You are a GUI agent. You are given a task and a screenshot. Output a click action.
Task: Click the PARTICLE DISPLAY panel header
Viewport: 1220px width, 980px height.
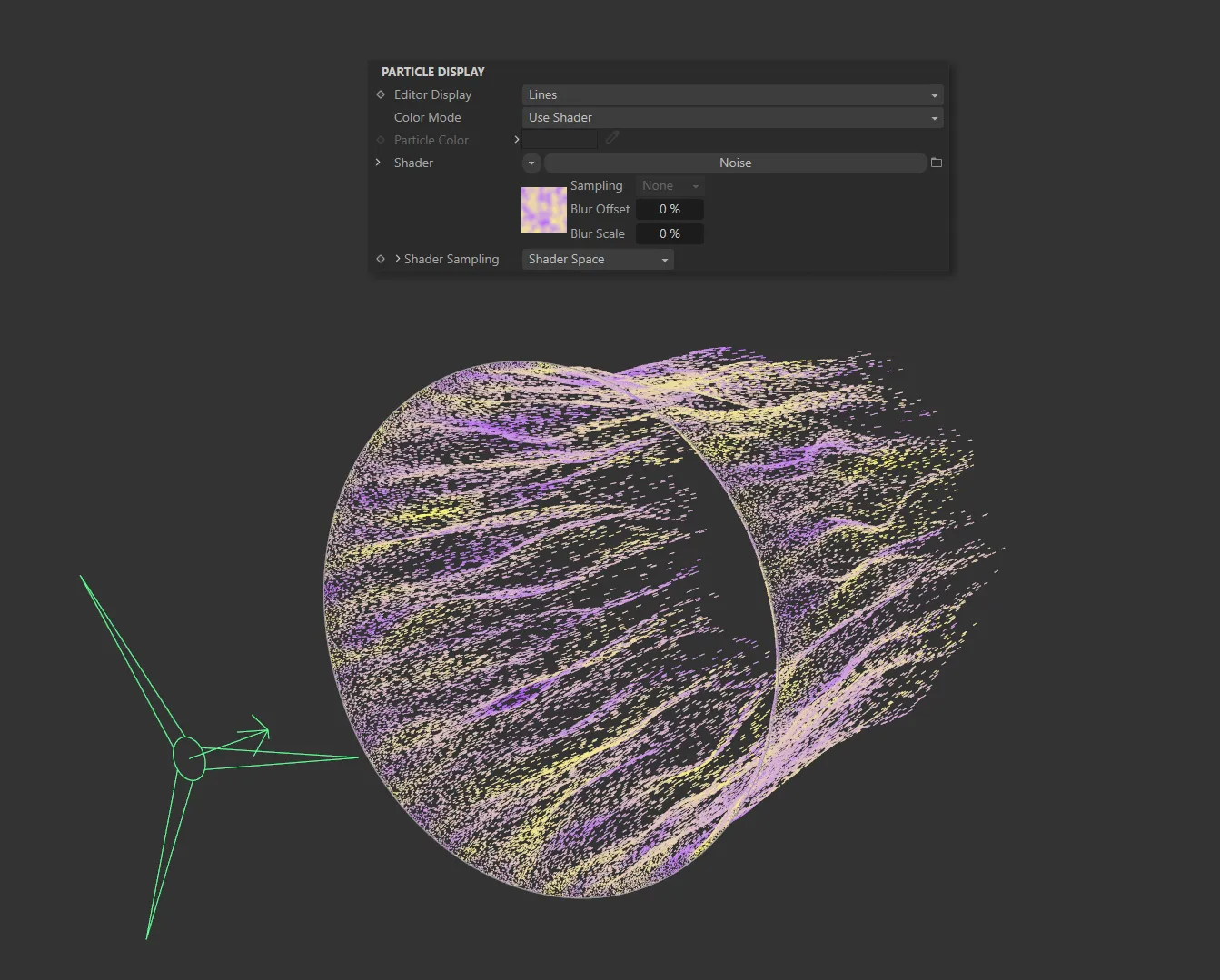[x=432, y=71]
